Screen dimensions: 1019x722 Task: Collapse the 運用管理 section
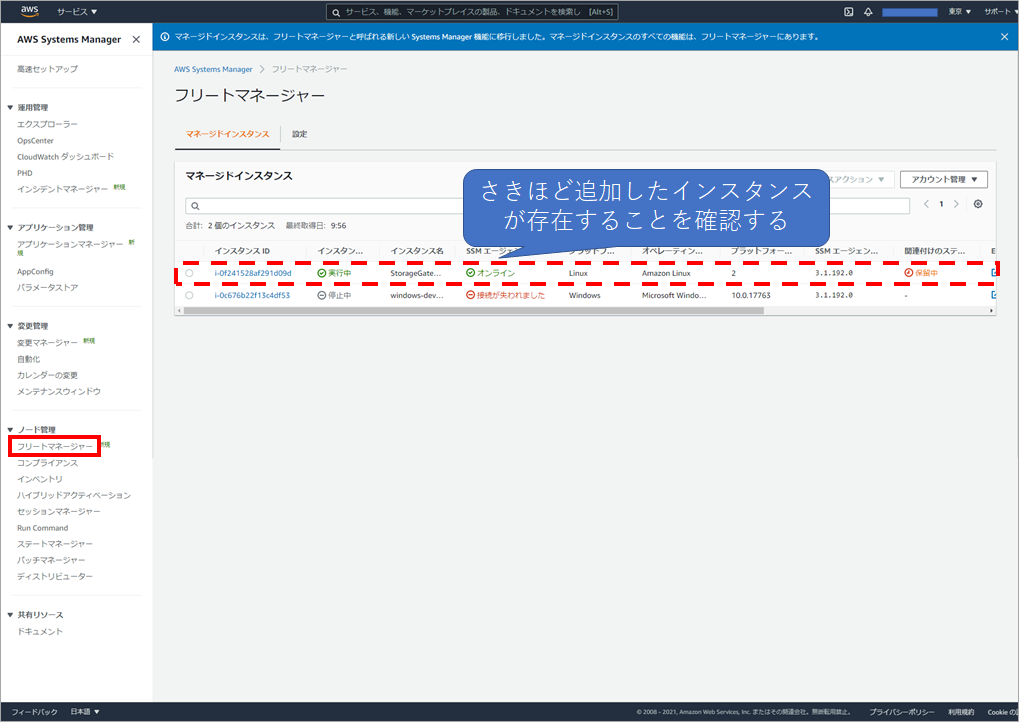(10, 107)
